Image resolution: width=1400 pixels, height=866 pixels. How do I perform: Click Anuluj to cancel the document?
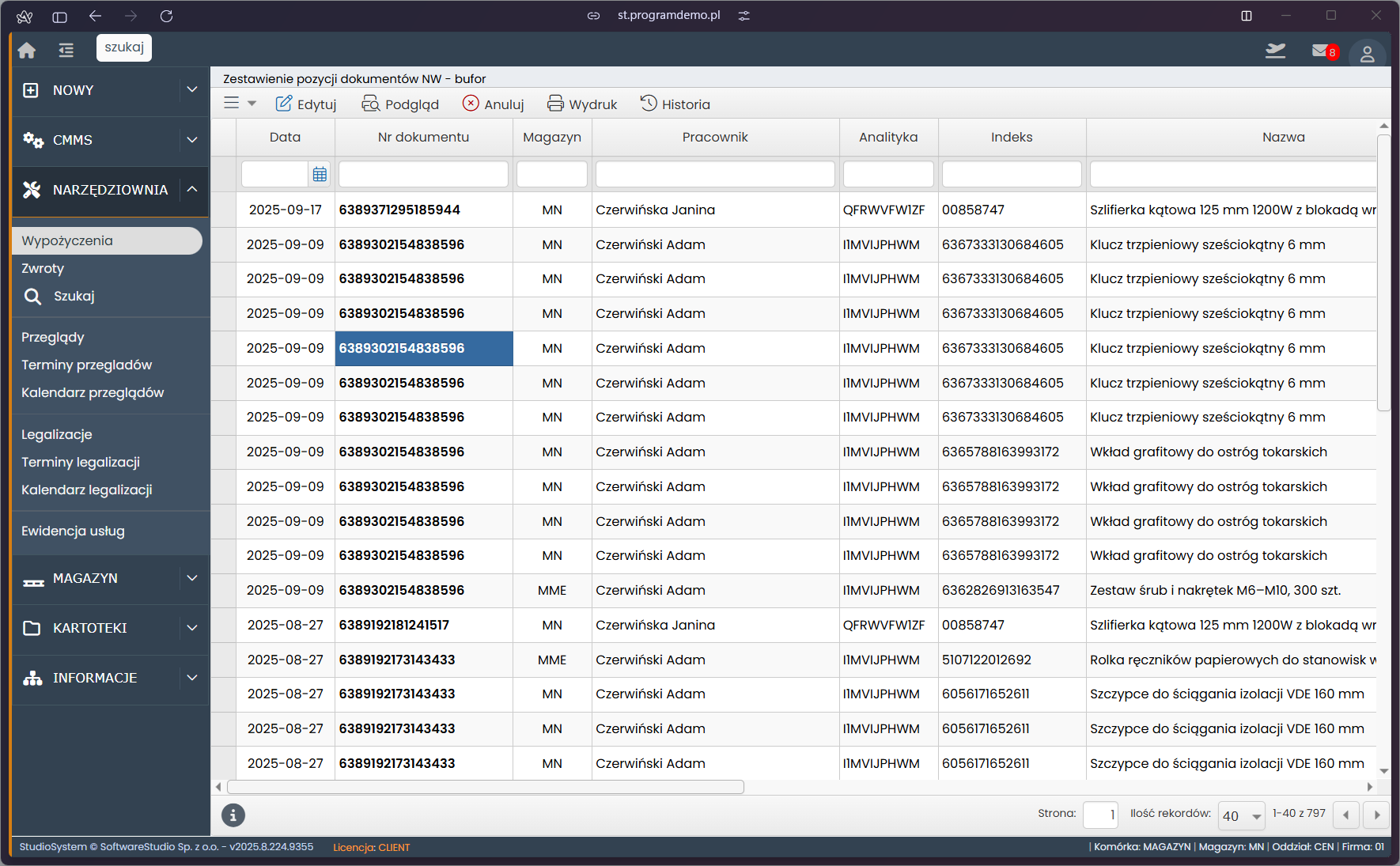(494, 104)
